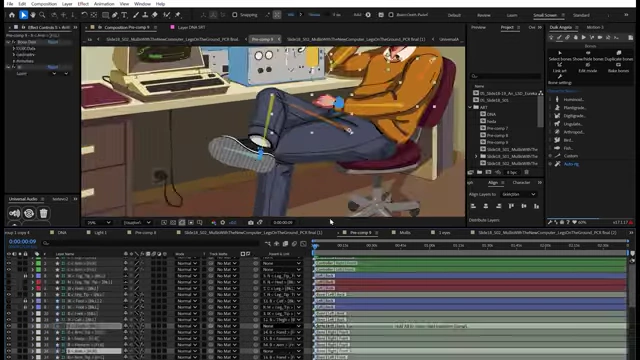640x360 pixels.
Task: Open Duik help question mark icon
Action: tap(568, 222)
